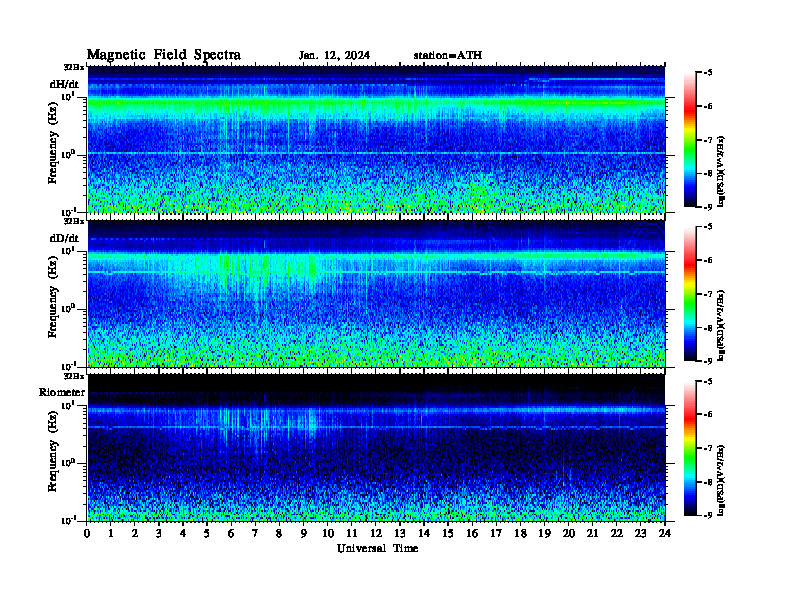Click the 'dD/dt' panel label

point(64,238)
